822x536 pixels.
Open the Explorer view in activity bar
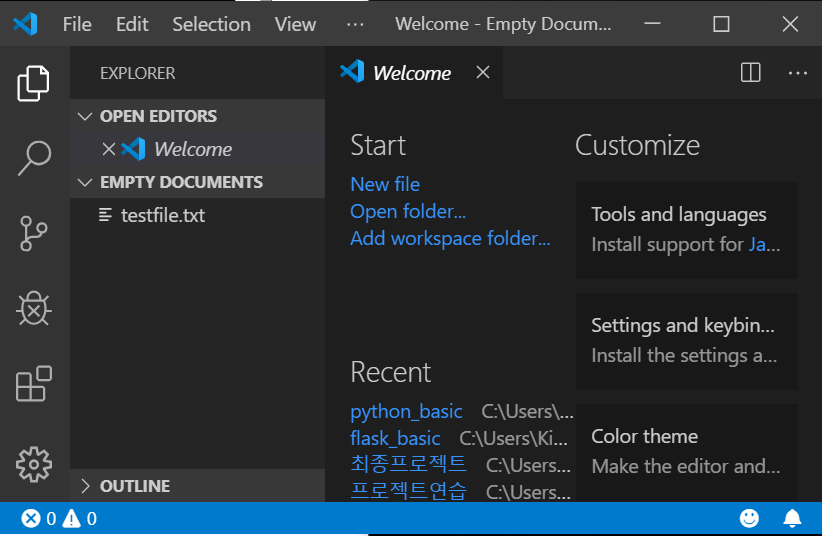pyautogui.click(x=34, y=83)
